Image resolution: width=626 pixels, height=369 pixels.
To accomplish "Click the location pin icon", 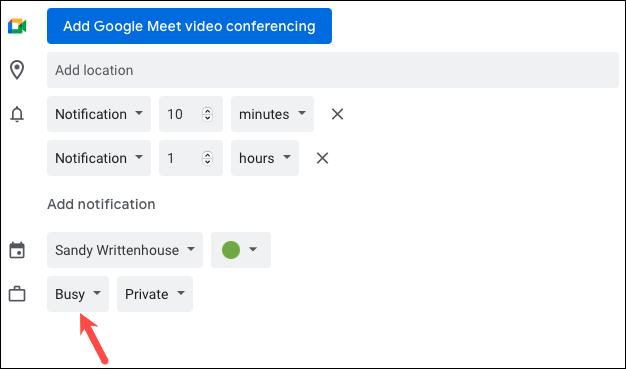I will [x=17, y=70].
